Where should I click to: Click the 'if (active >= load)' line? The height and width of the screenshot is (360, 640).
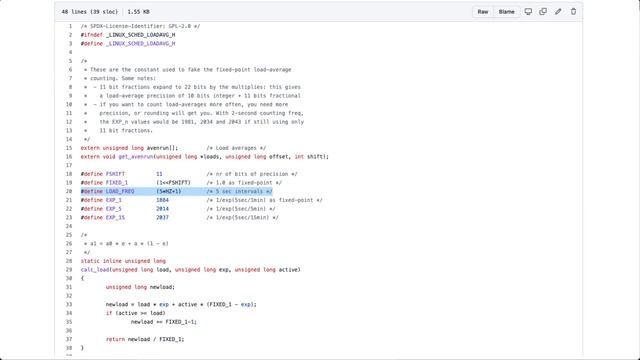(136, 313)
